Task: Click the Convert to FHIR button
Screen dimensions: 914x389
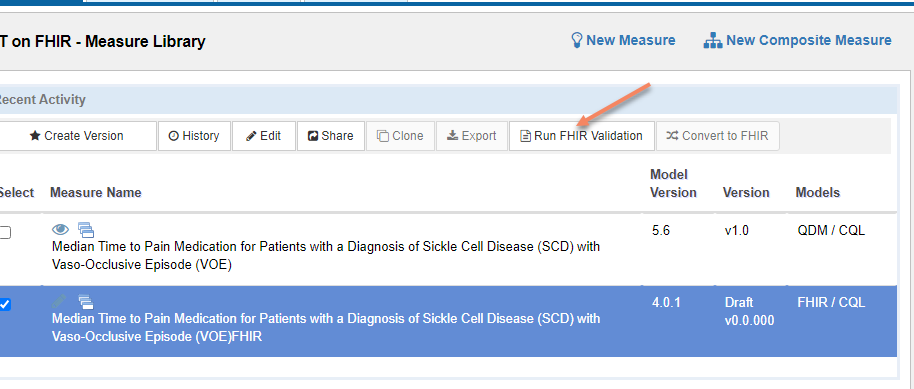Action: (718, 136)
